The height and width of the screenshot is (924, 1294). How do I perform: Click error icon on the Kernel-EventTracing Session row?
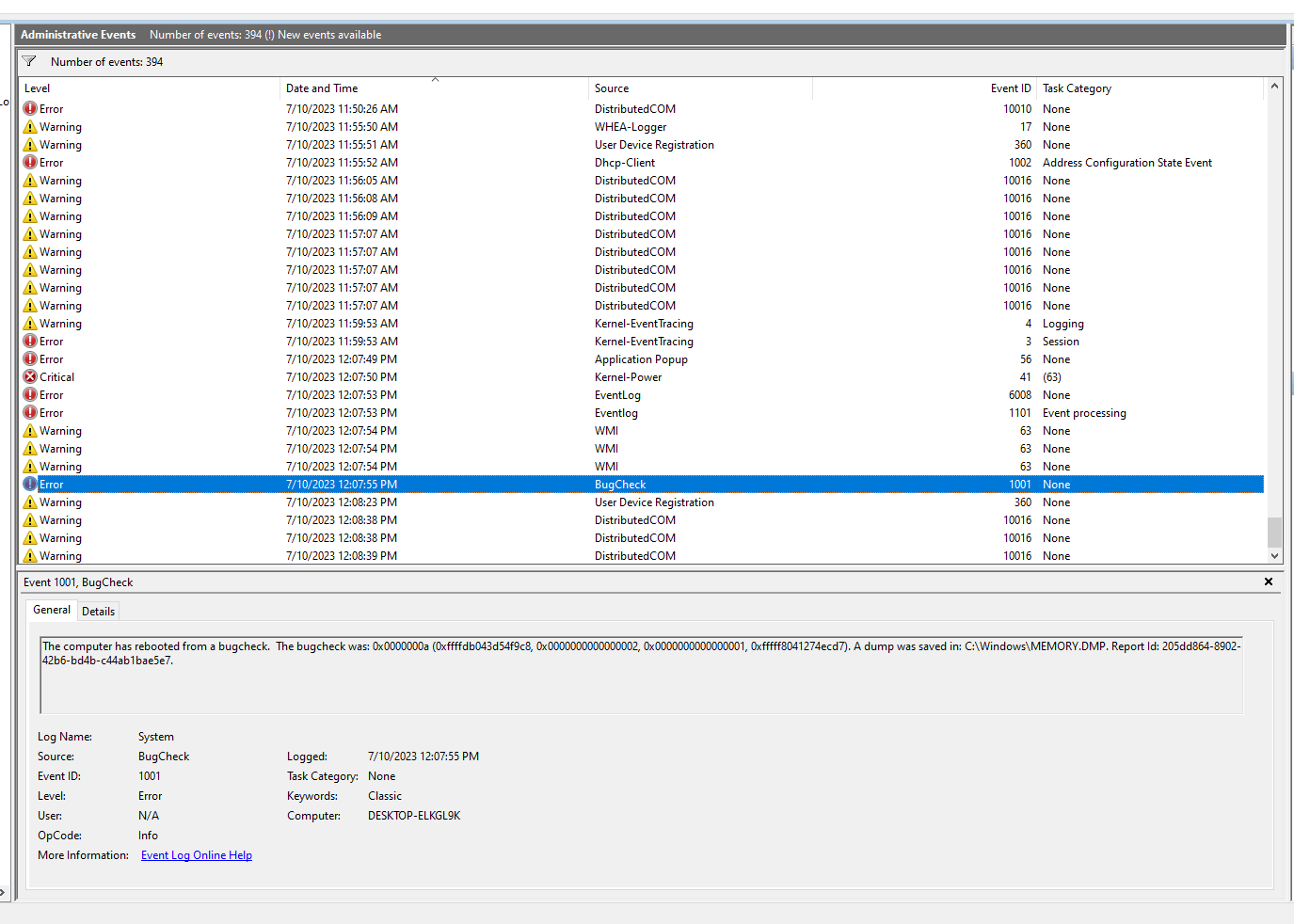tap(30, 342)
